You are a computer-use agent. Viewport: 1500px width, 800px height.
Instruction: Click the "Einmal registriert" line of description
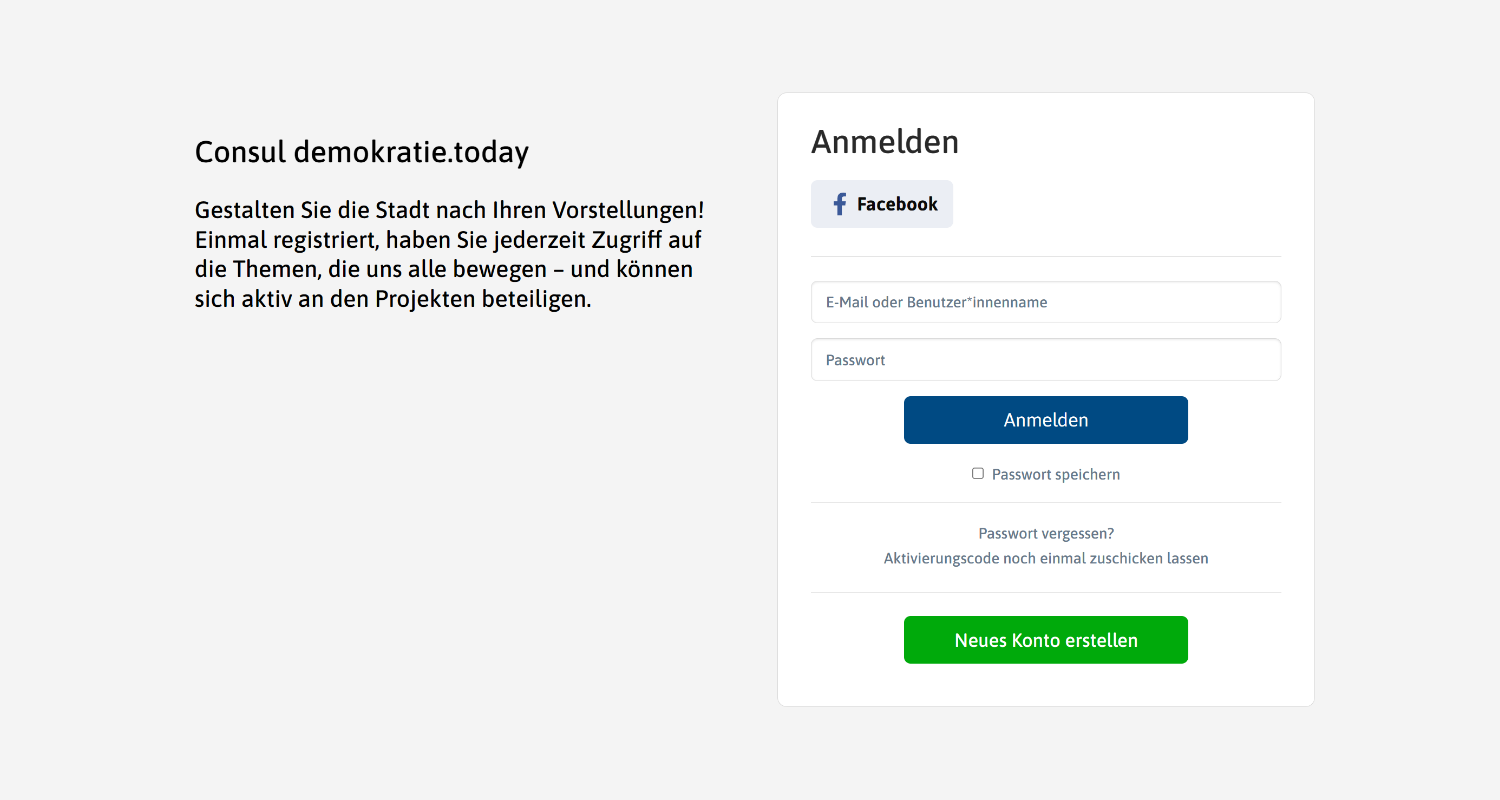click(x=447, y=240)
